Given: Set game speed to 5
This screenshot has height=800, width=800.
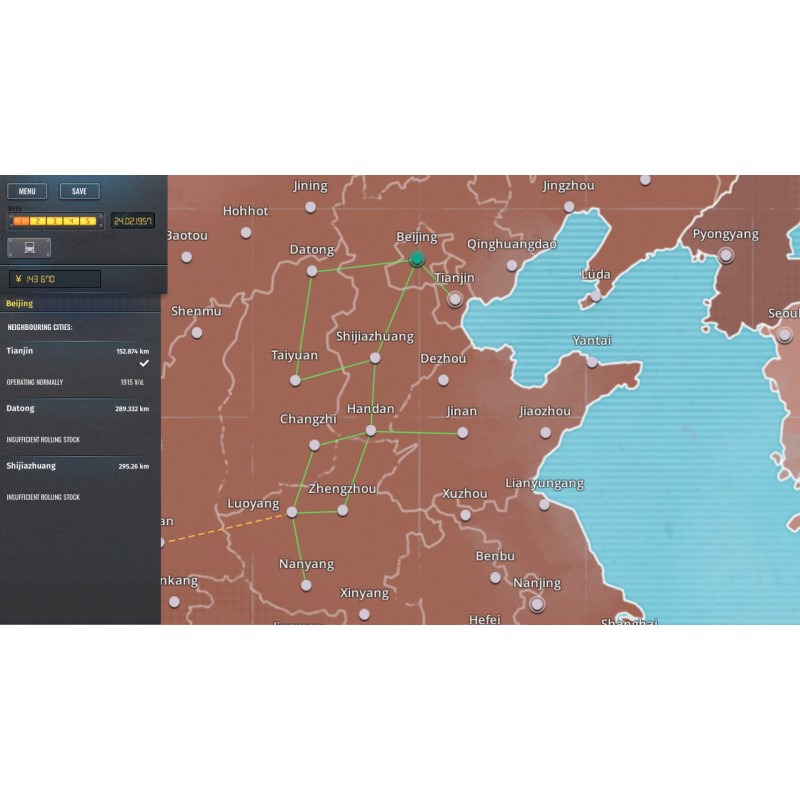Looking at the screenshot, I should [90, 221].
